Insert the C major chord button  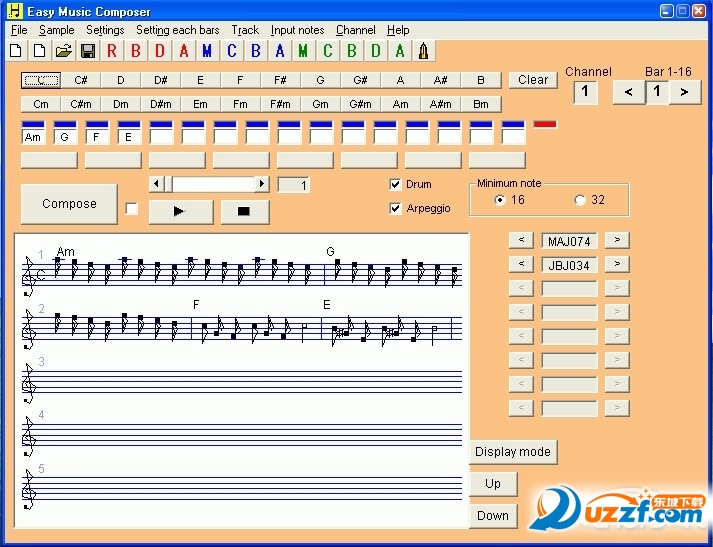(41, 80)
